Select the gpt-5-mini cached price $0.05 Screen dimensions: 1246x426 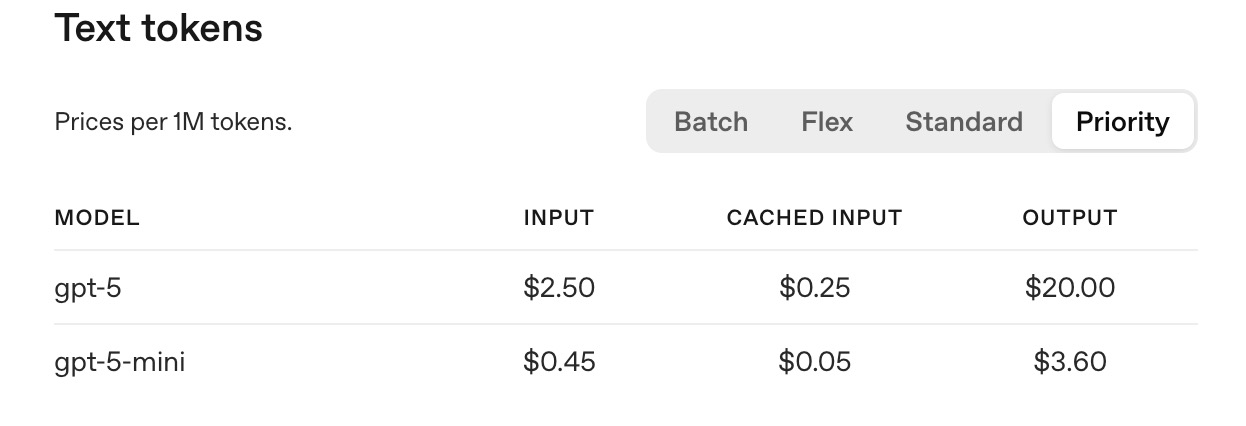(814, 361)
